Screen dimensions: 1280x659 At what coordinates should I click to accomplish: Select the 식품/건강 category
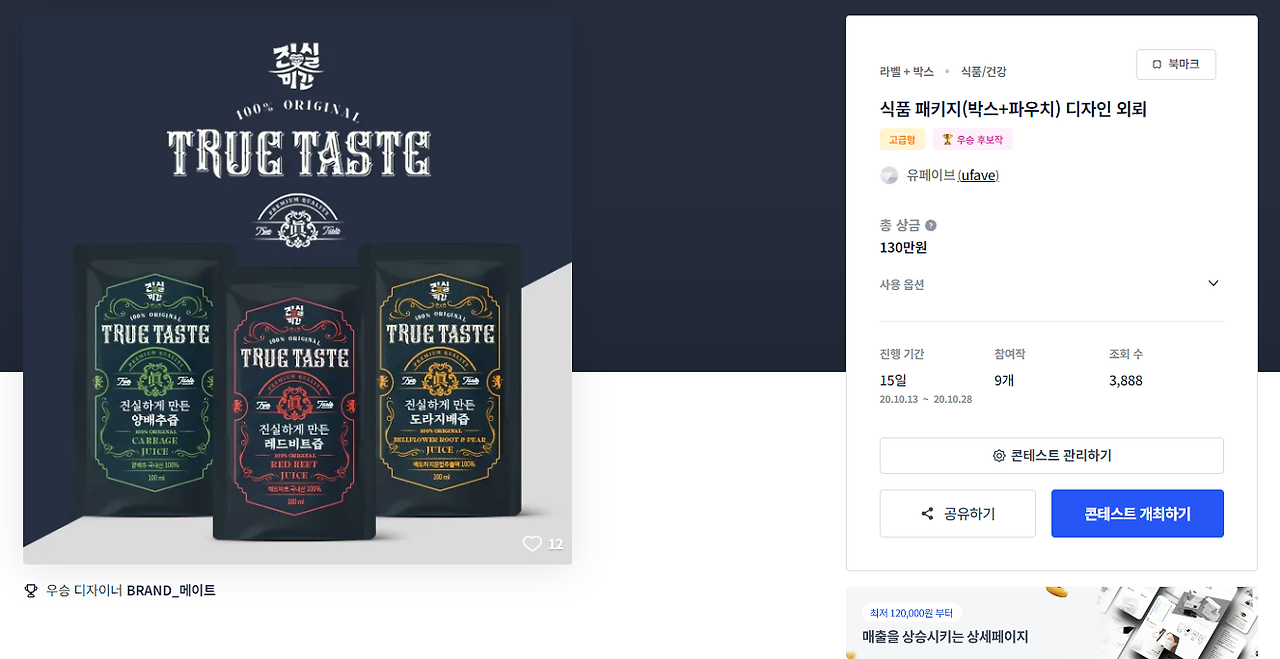click(984, 72)
